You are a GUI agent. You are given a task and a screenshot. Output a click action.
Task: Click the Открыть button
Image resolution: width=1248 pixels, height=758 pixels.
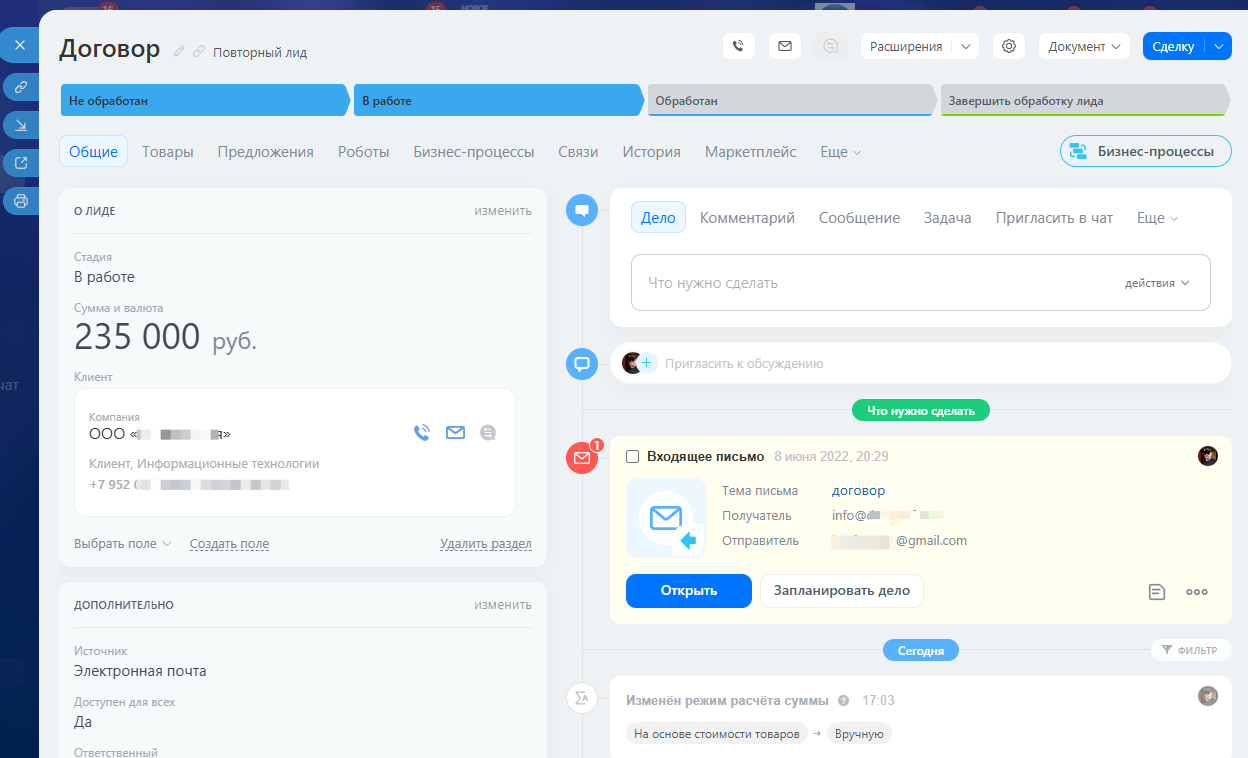tap(689, 591)
